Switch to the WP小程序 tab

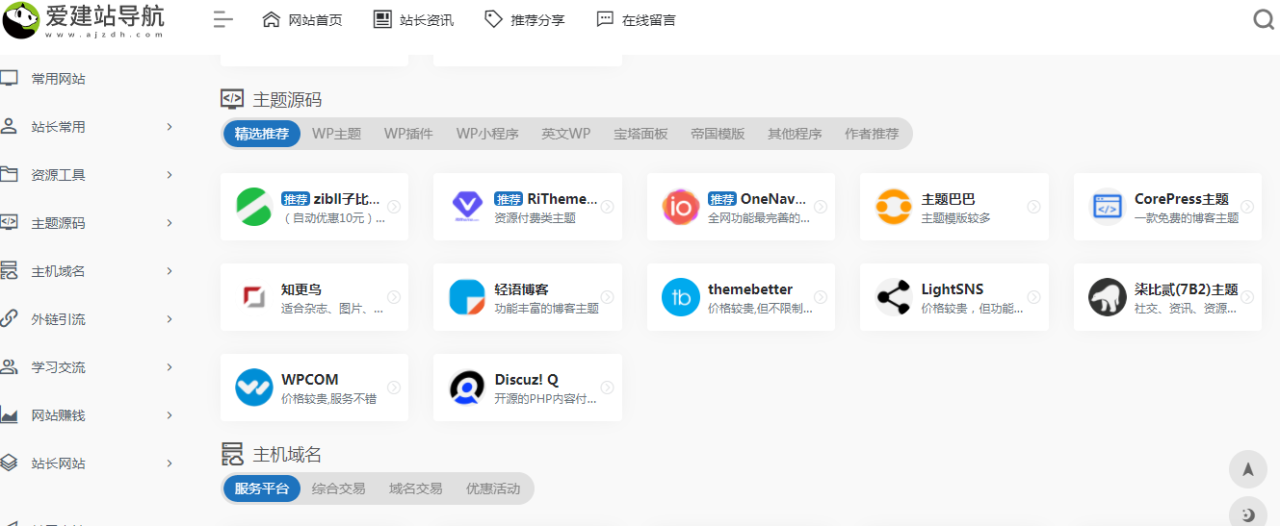coord(487,134)
